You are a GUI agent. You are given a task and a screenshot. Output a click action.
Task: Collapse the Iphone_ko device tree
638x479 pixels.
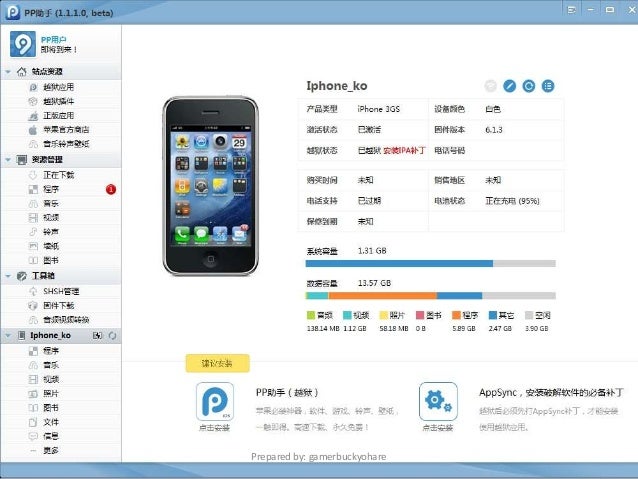8,335
